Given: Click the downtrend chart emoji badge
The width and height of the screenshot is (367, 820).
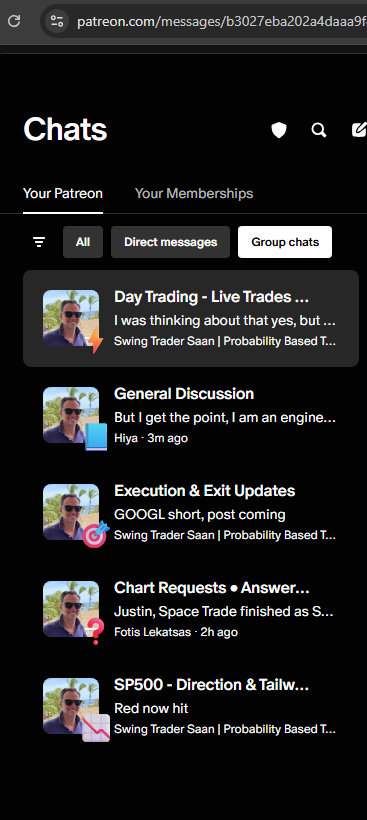Looking at the screenshot, I should point(96,728).
